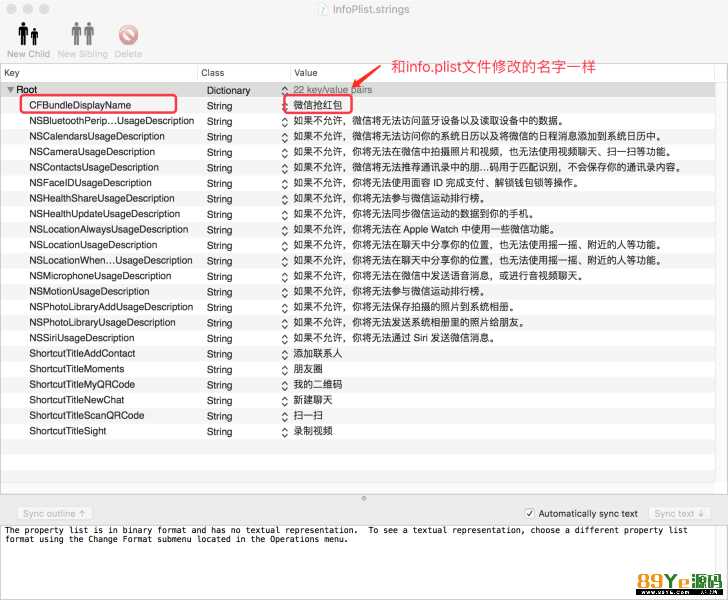Open class stepper for NSMicrophoneUsageDescription row

(285, 277)
